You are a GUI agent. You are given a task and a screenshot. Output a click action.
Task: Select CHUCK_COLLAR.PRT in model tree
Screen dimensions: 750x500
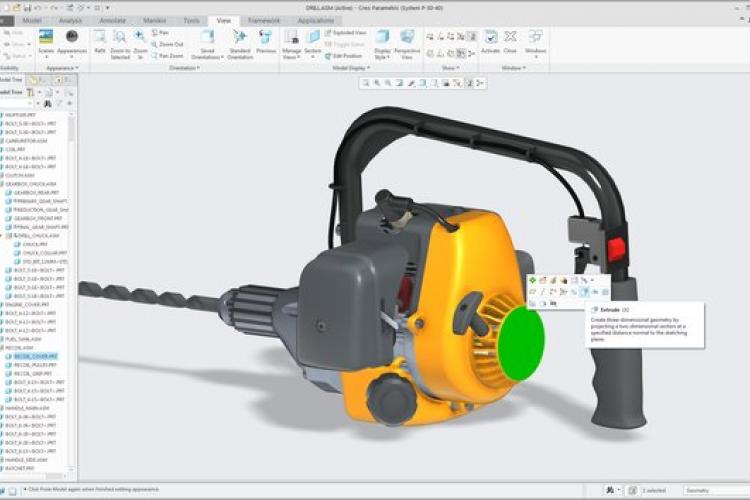click(45, 253)
